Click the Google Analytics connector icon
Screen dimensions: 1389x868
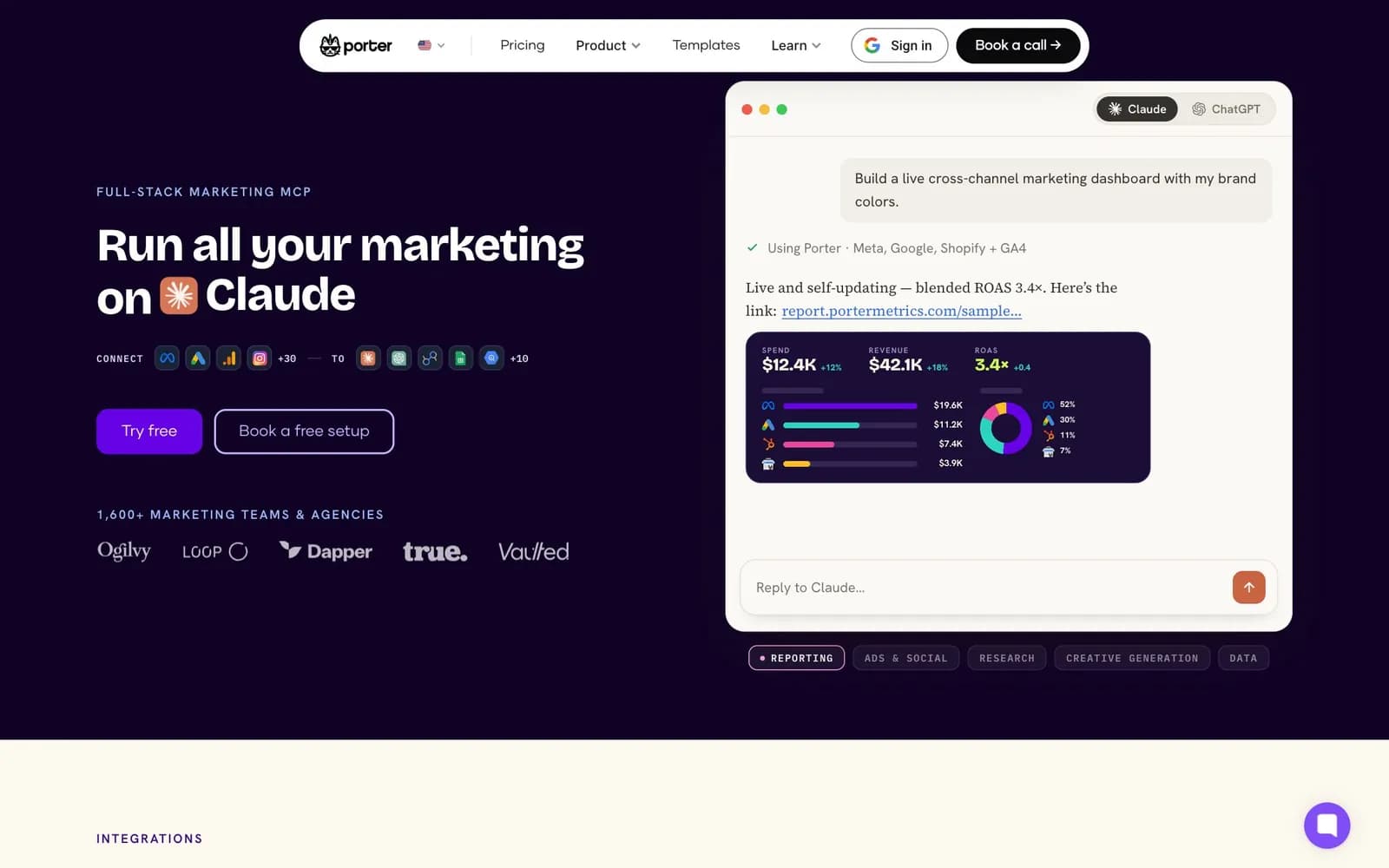[x=228, y=358]
